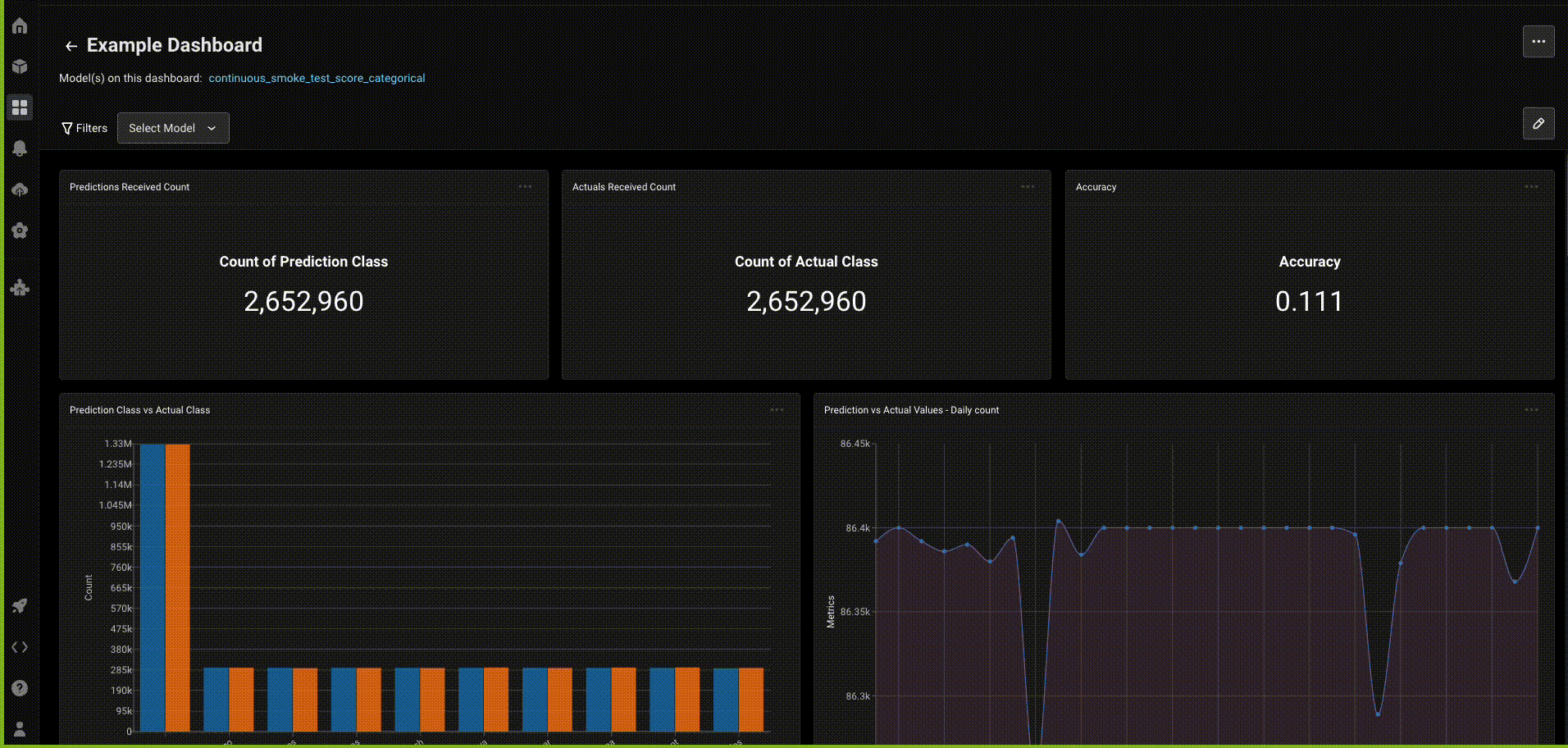
Task: Open the puzzle piece integrations icon
Action: point(20,288)
